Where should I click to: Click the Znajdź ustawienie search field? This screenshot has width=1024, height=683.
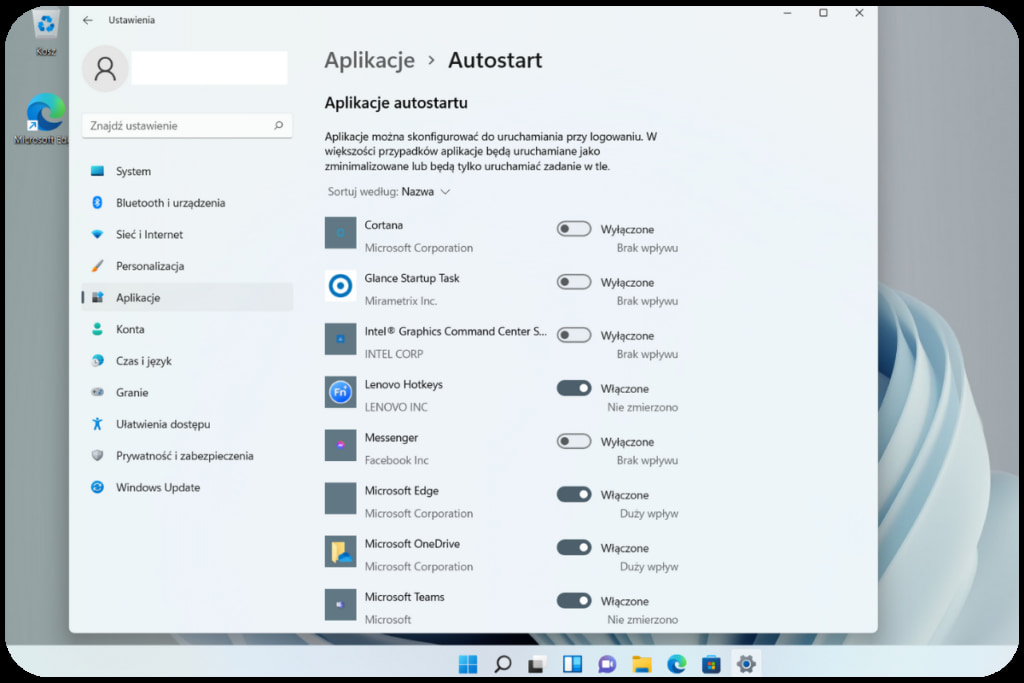pos(187,125)
